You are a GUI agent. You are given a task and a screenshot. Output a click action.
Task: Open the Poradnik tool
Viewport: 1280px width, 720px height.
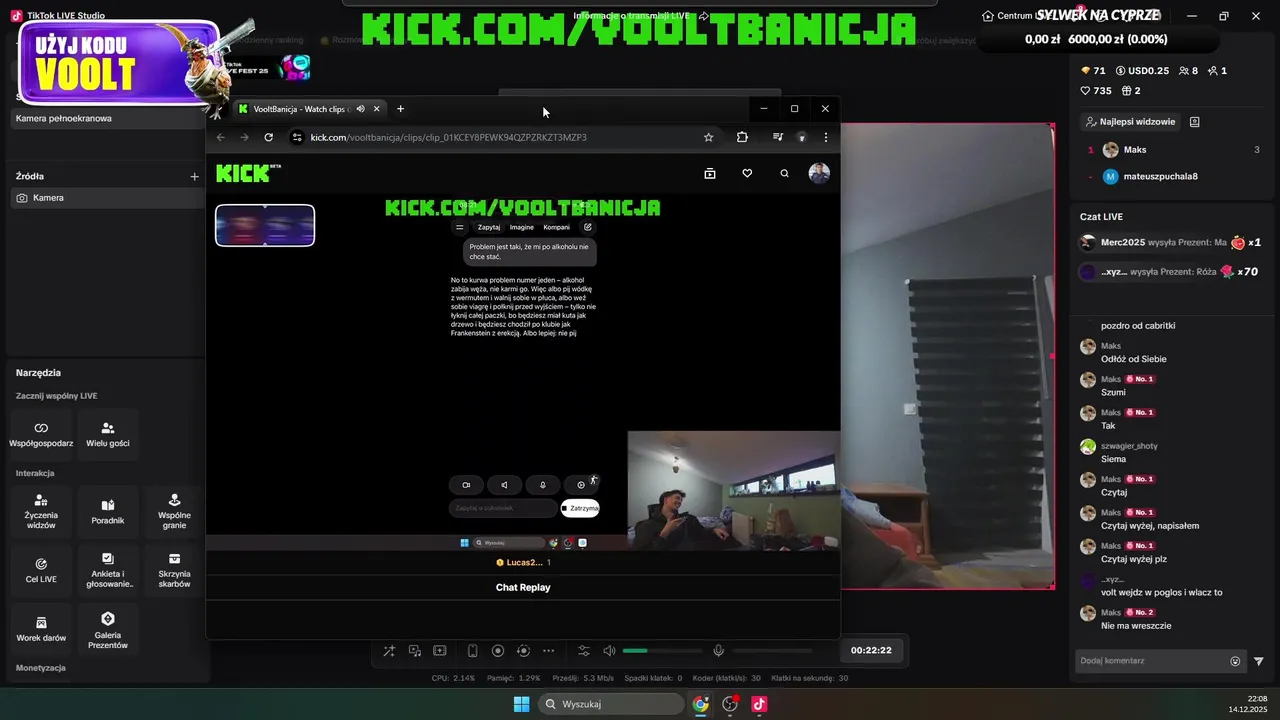108,511
